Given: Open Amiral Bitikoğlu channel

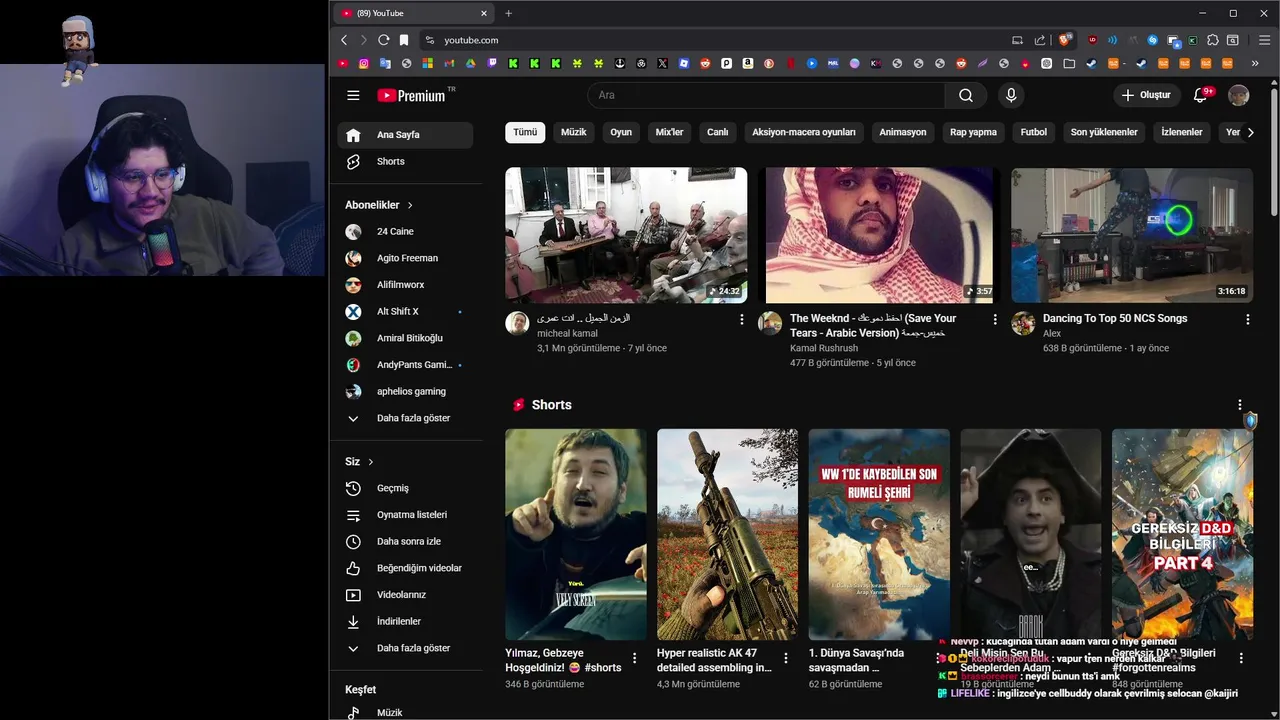Looking at the screenshot, I should (x=405, y=338).
